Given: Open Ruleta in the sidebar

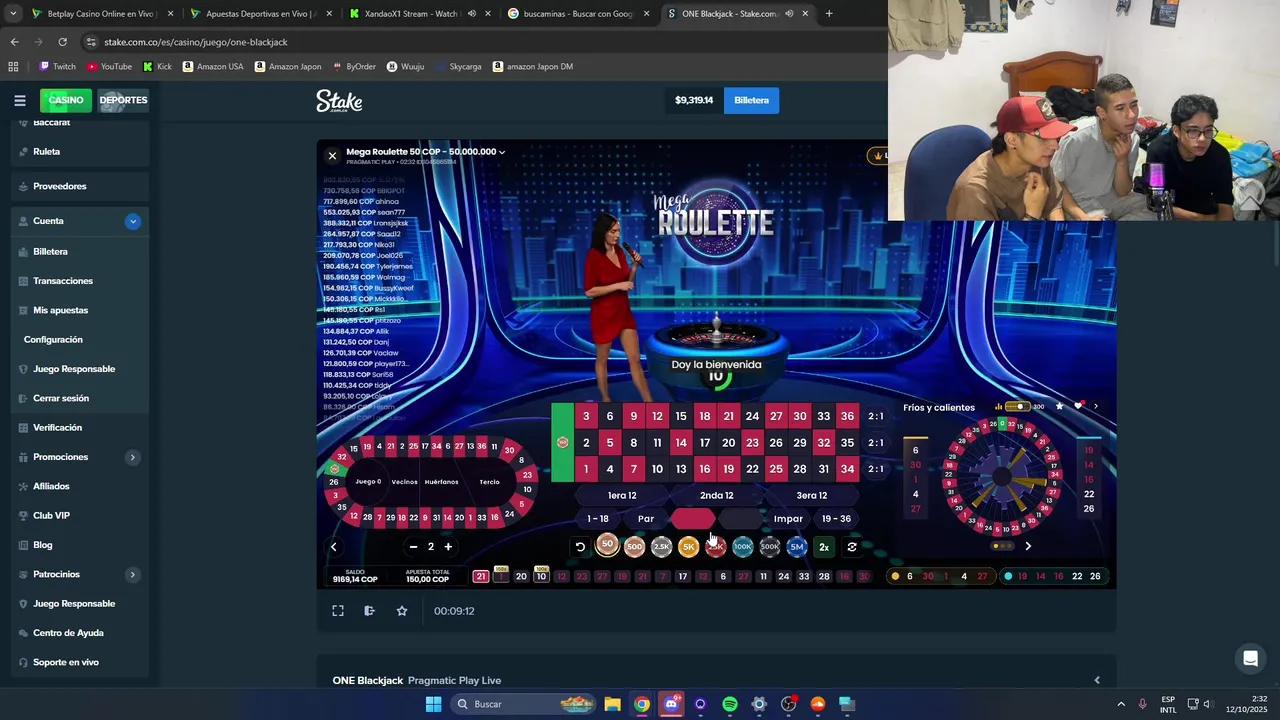Looking at the screenshot, I should coord(46,152).
